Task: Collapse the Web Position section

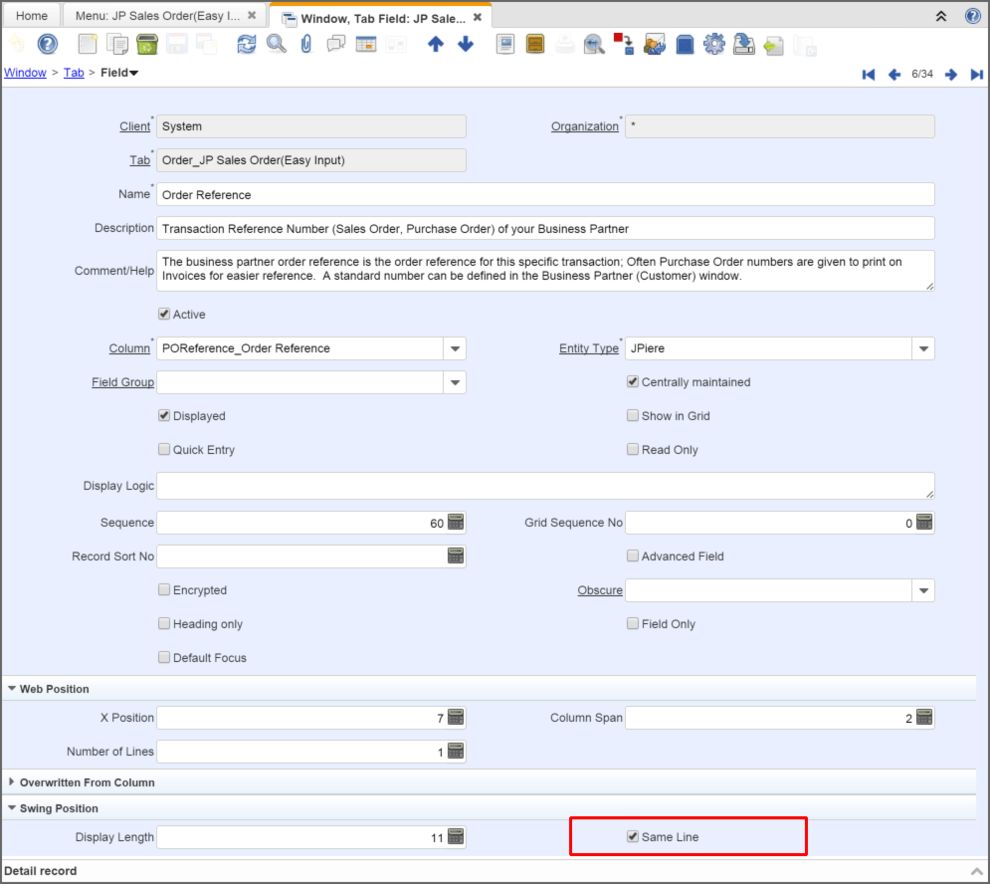Action: coord(12,689)
